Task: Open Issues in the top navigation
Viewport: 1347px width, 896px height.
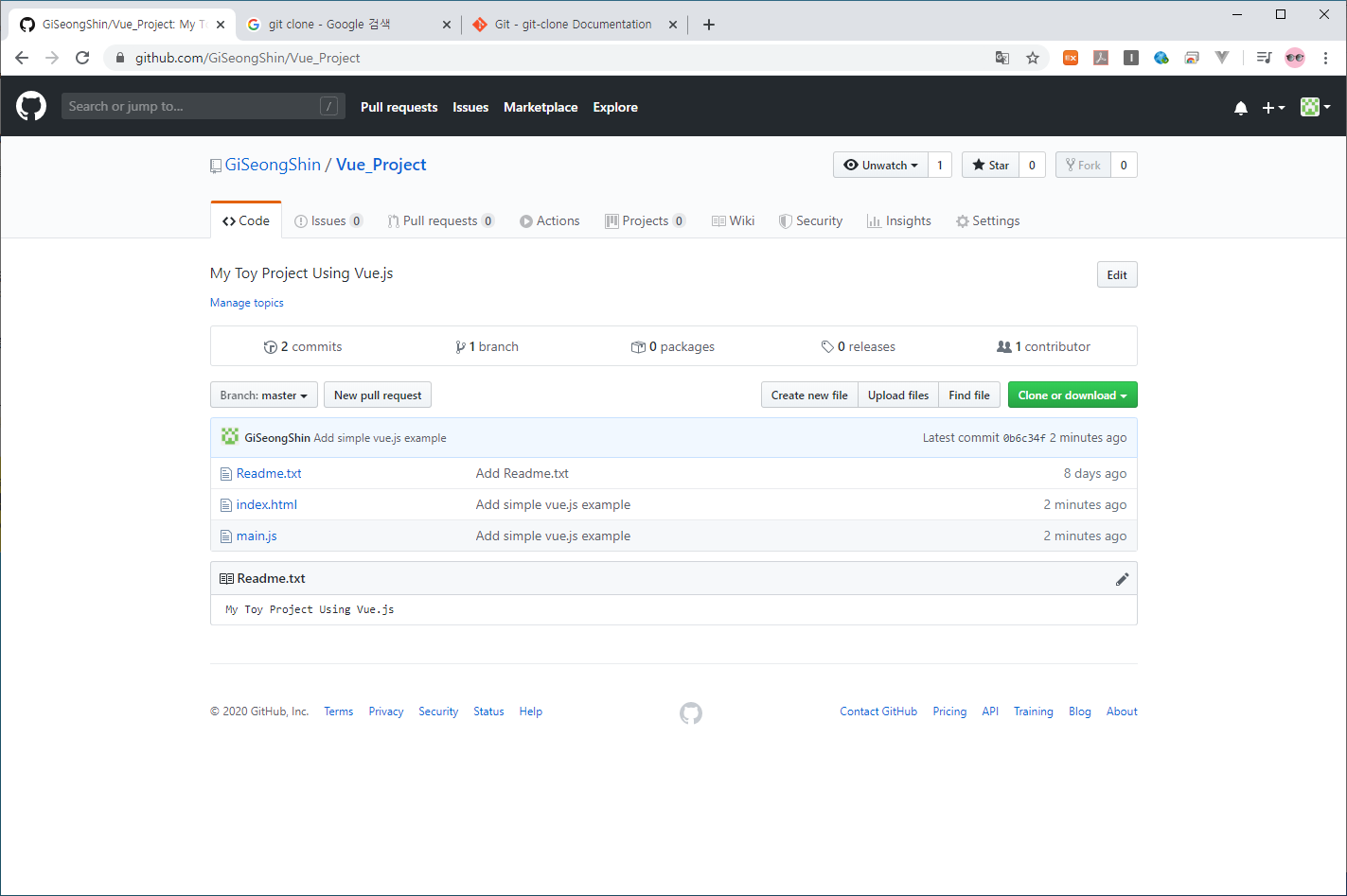Action: 470,107
